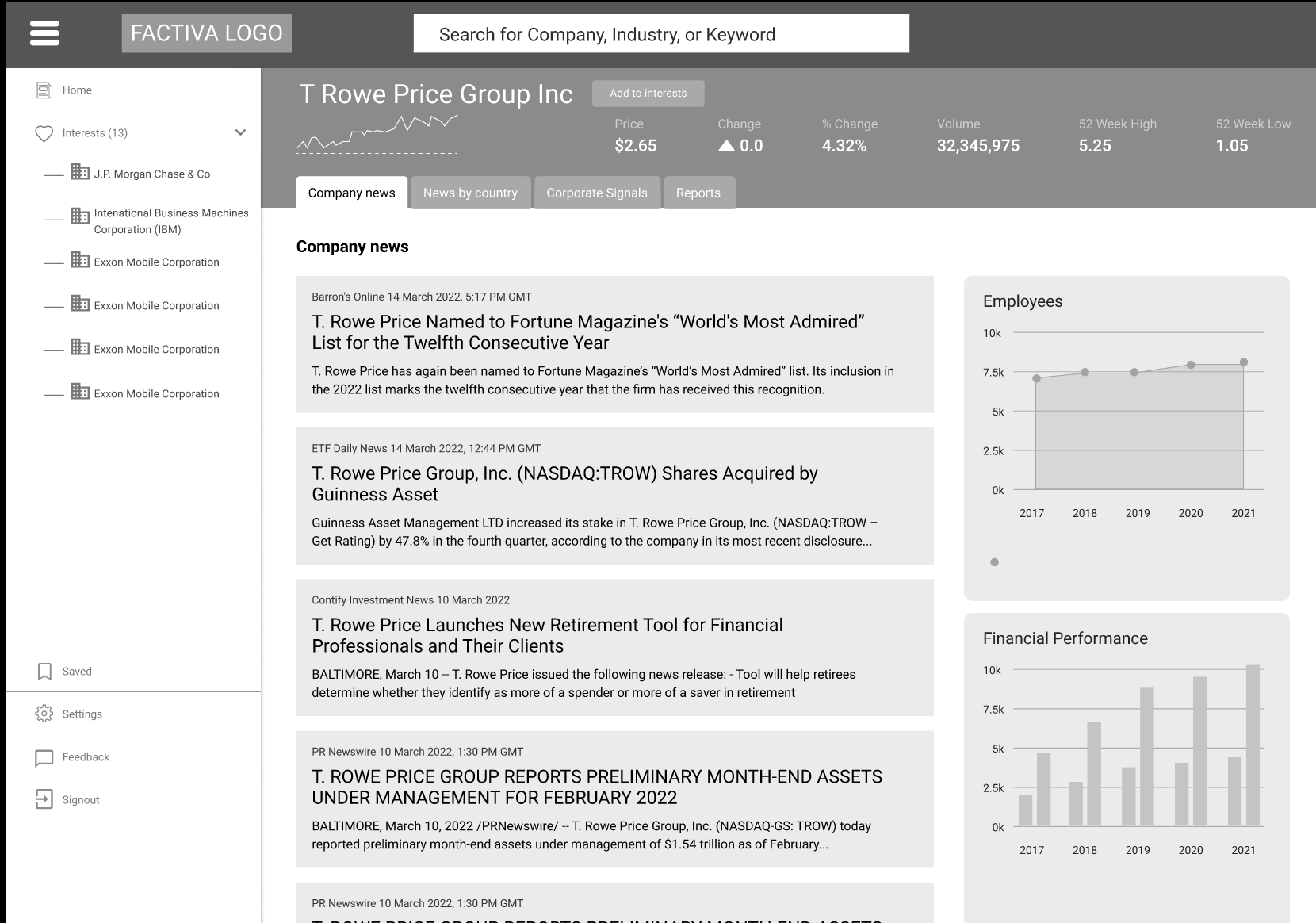The image size is (1316, 923).
Task: Click Barron's Online source line
Action: 422,297
